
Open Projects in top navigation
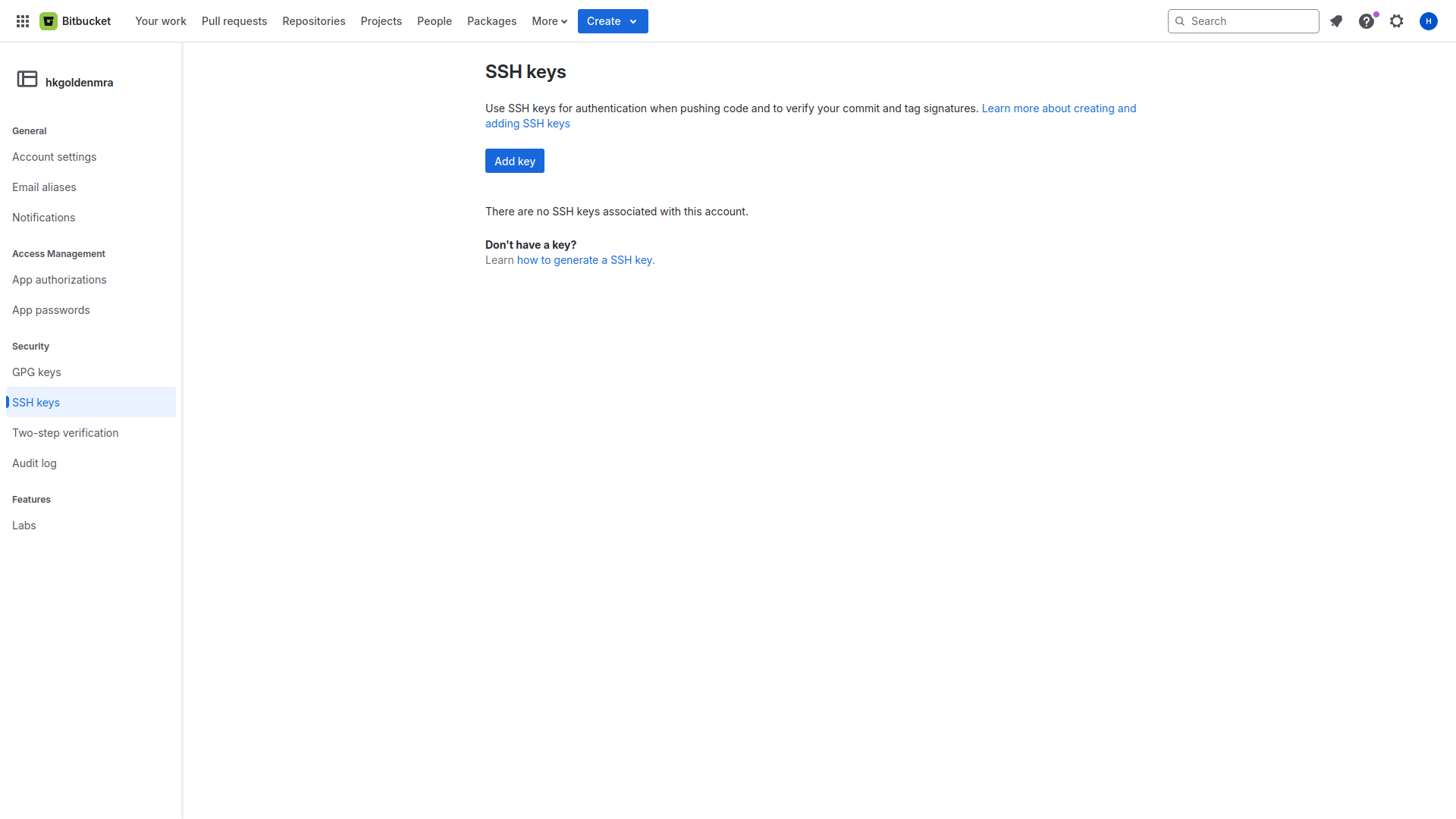[381, 21]
